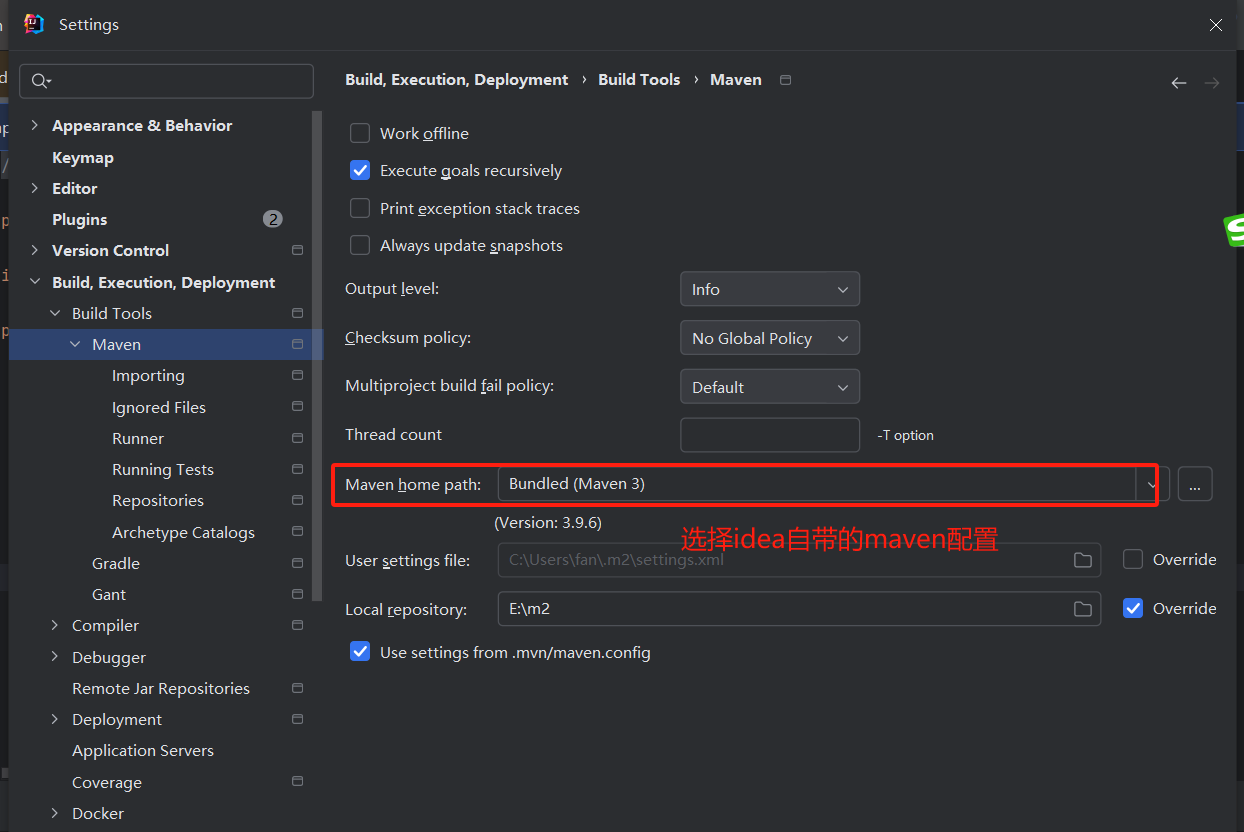The width and height of the screenshot is (1244, 832).
Task: Click project icon beside Archetype Catalogs row
Action: click(297, 532)
